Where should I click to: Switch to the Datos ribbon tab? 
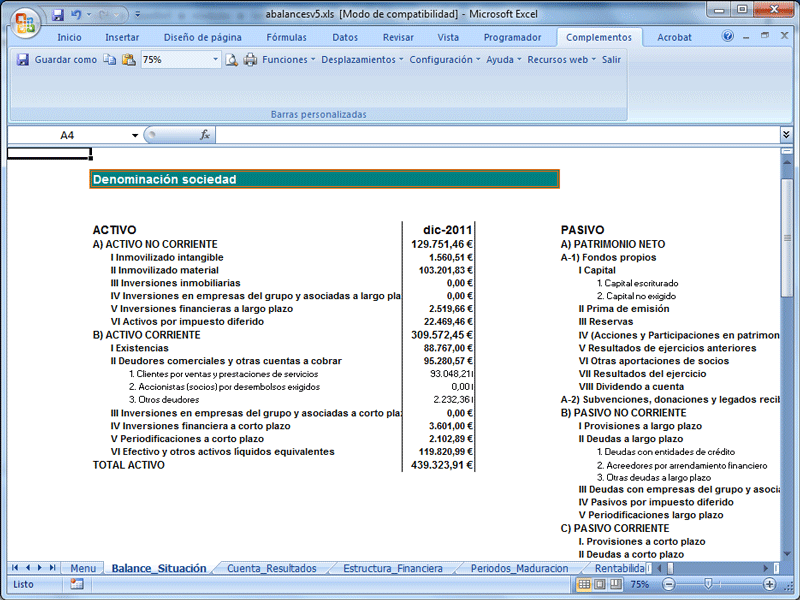click(x=345, y=37)
